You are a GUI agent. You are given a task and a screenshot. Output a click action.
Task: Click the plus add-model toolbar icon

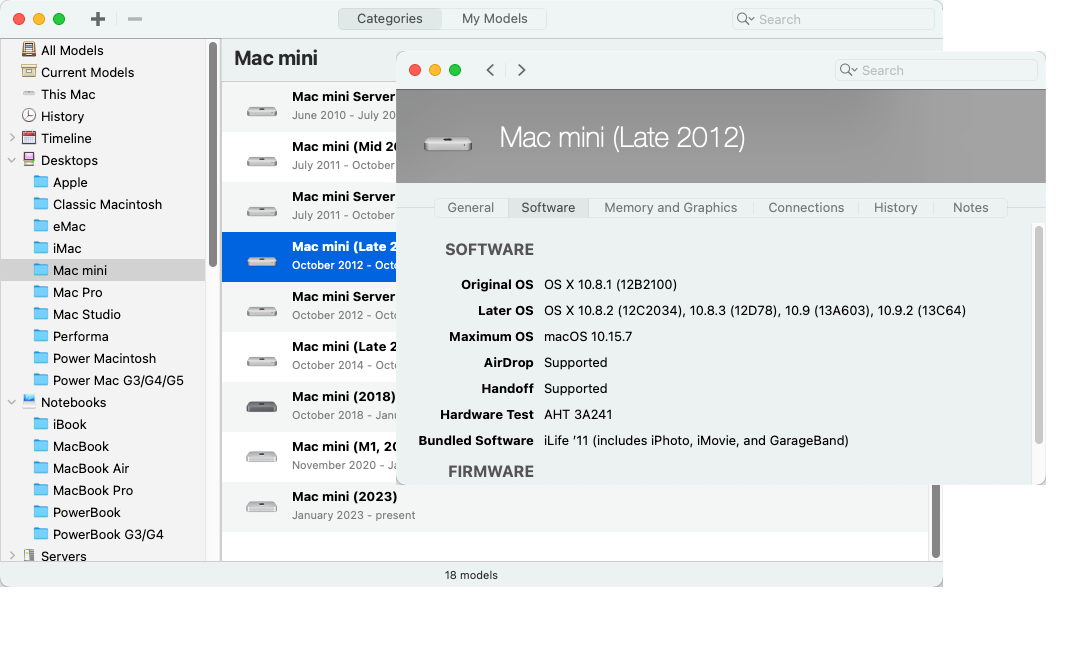click(98, 19)
